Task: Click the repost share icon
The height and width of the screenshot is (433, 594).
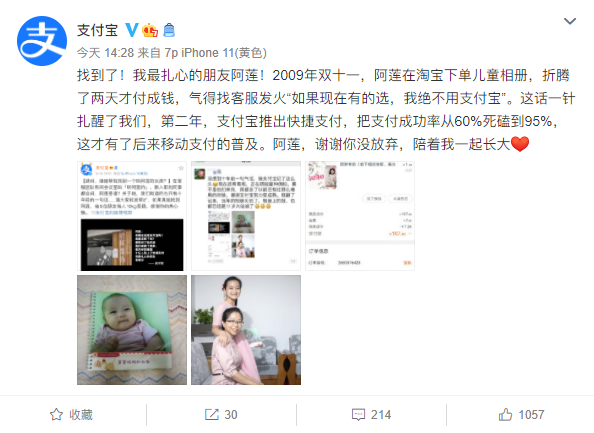Action: tap(211, 414)
